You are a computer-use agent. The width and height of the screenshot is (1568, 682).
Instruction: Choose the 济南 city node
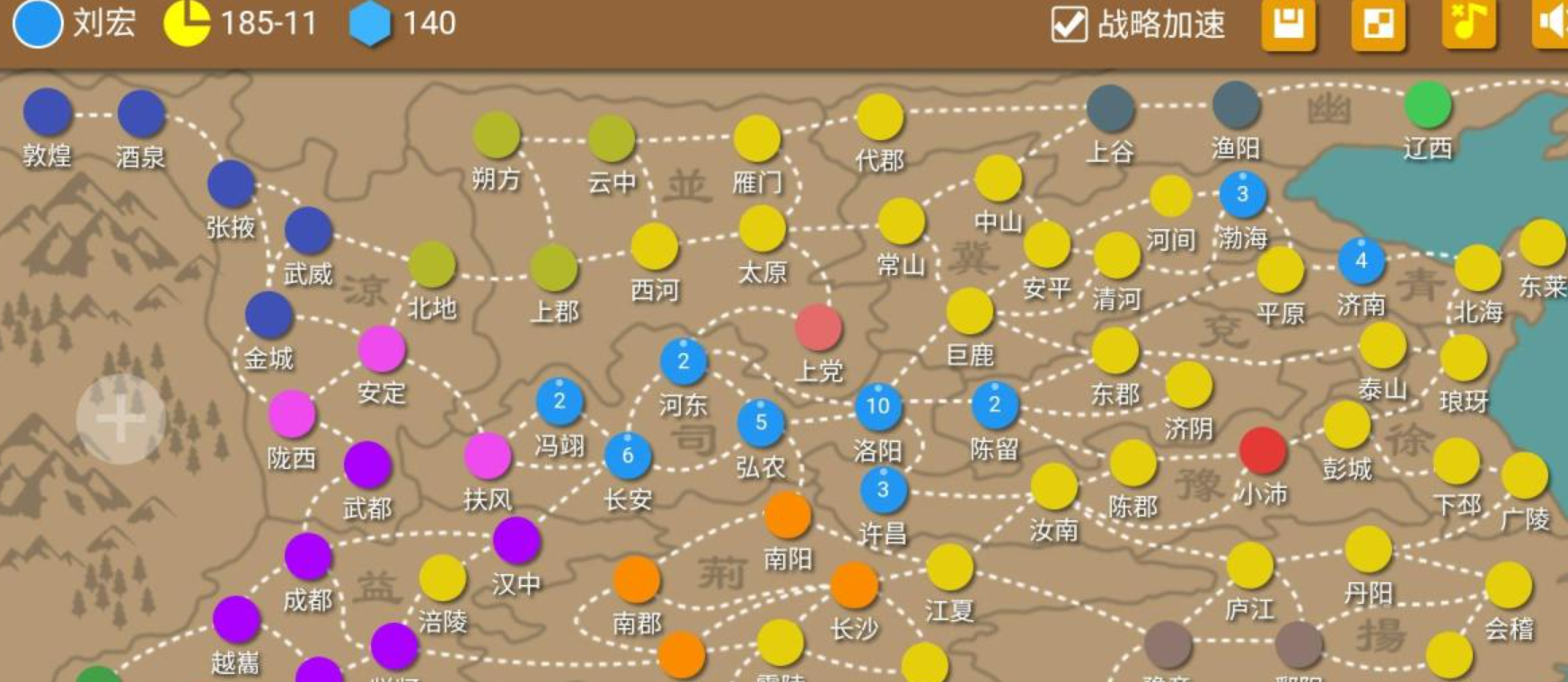1361,261
